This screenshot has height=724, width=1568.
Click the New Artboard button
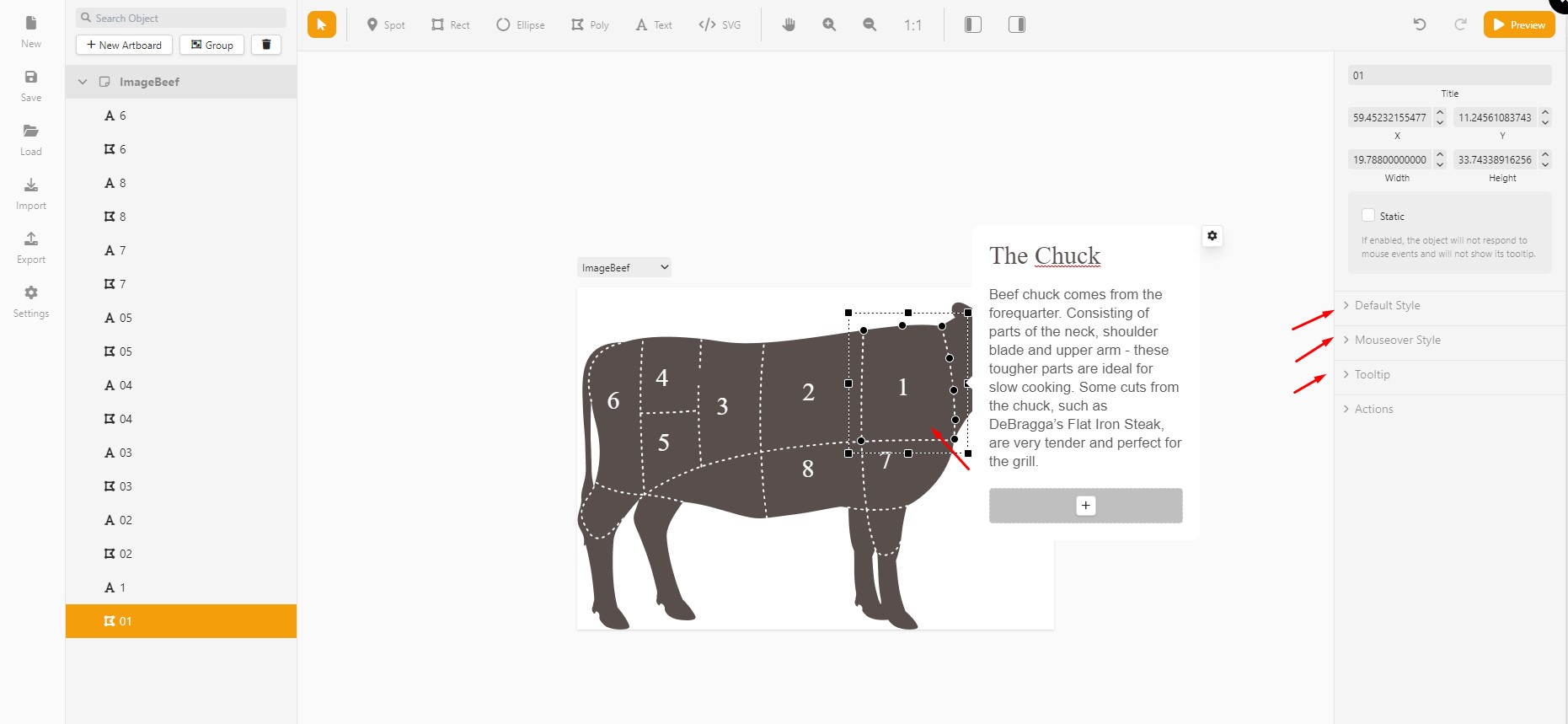click(124, 45)
